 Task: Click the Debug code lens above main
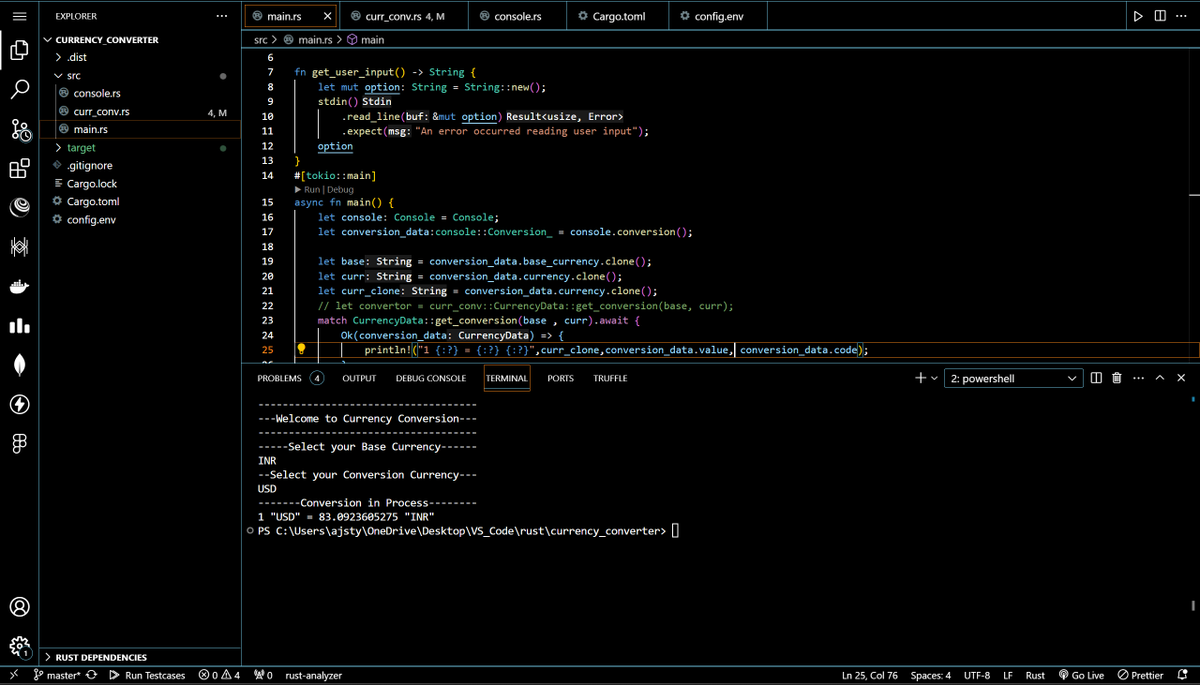pyautogui.click(x=340, y=189)
